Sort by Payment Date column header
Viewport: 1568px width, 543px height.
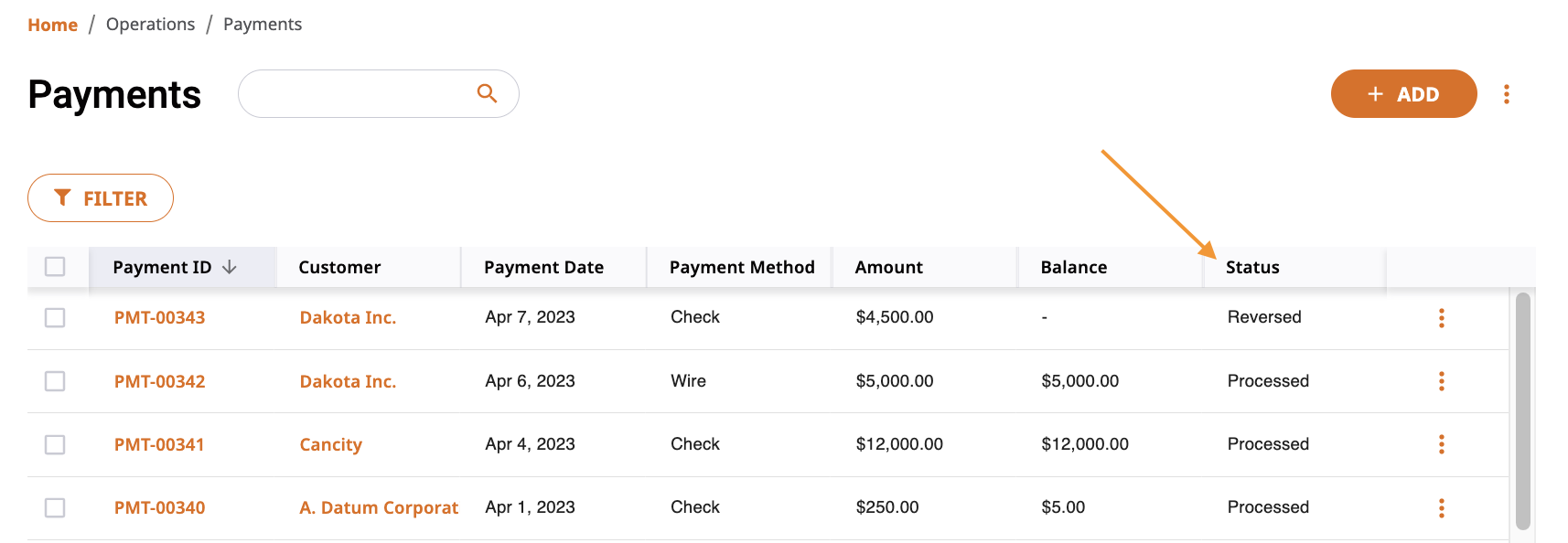coord(543,267)
